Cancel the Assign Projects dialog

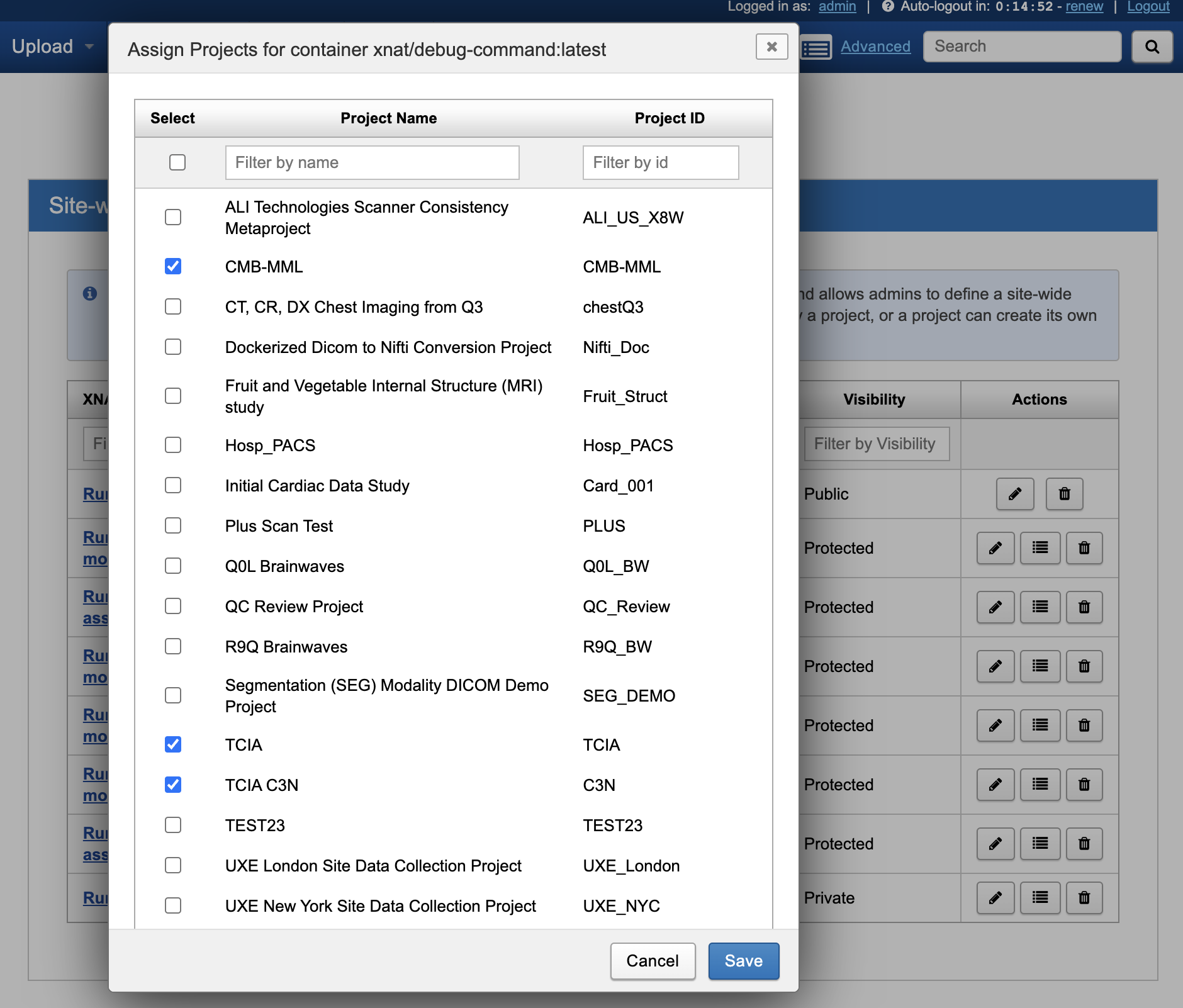pos(653,961)
